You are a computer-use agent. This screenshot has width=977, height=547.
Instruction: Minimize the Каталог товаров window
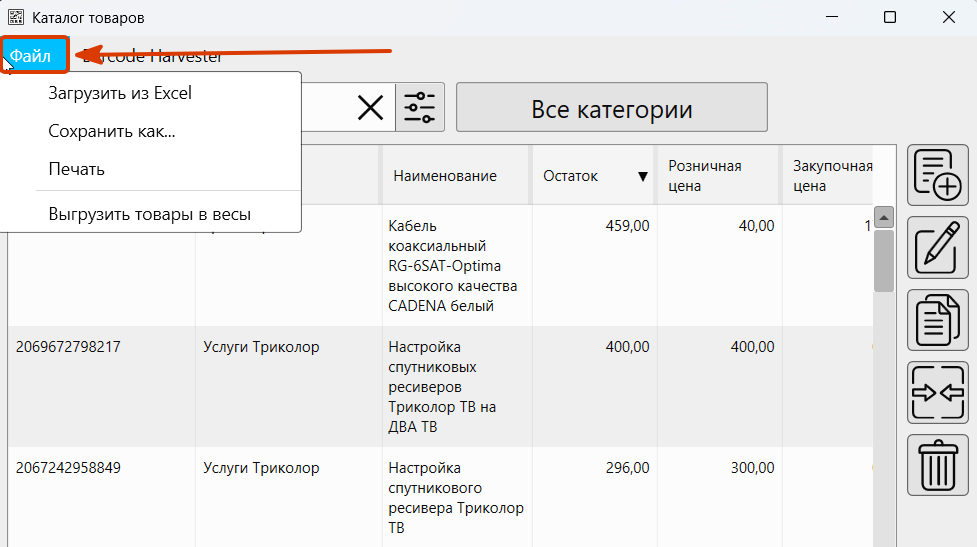click(832, 17)
